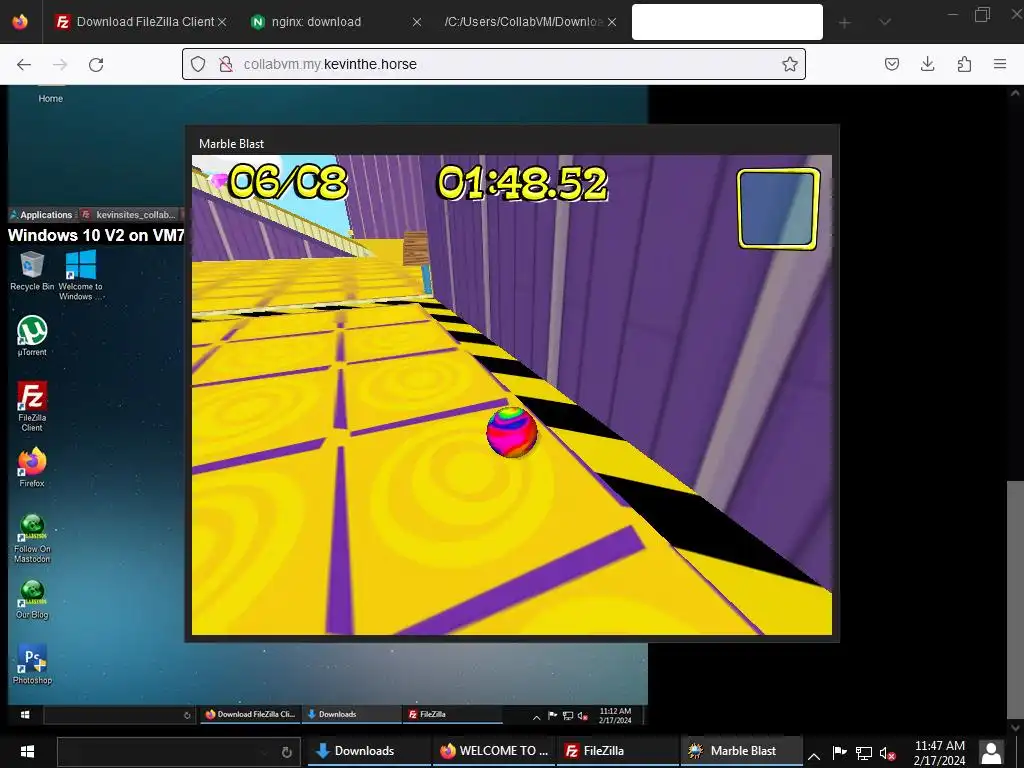Go back using the Firefox back arrow
Viewport: 1024px width, 768px height.
[24, 64]
